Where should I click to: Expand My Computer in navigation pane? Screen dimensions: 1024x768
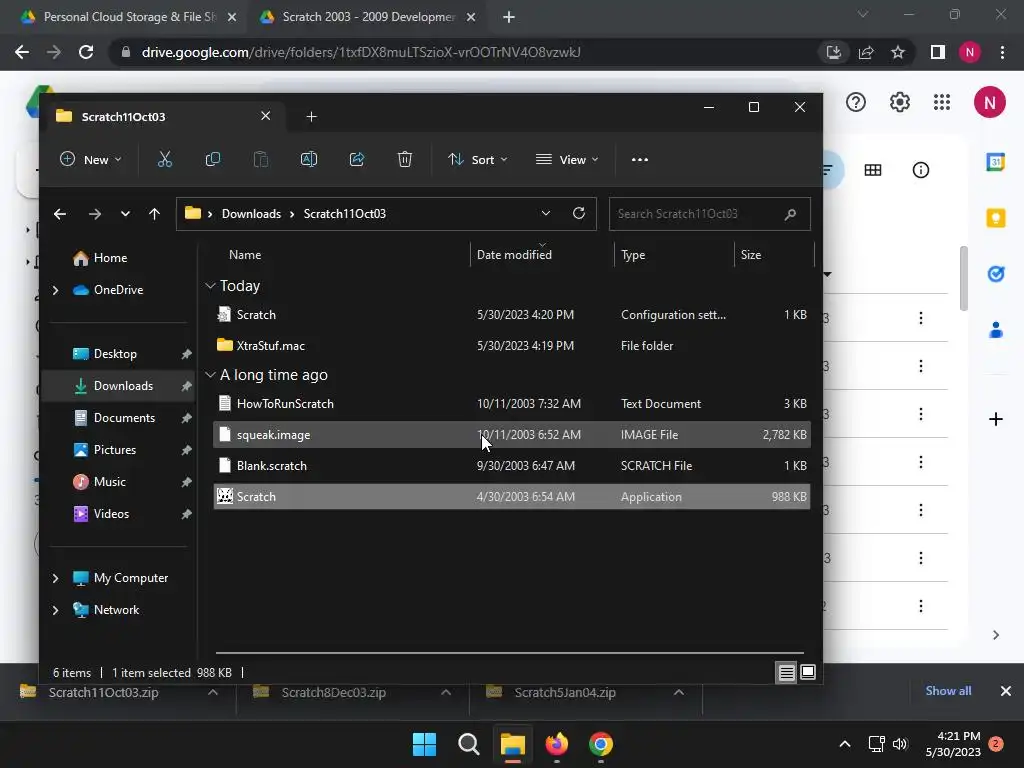(x=56, y=578)
